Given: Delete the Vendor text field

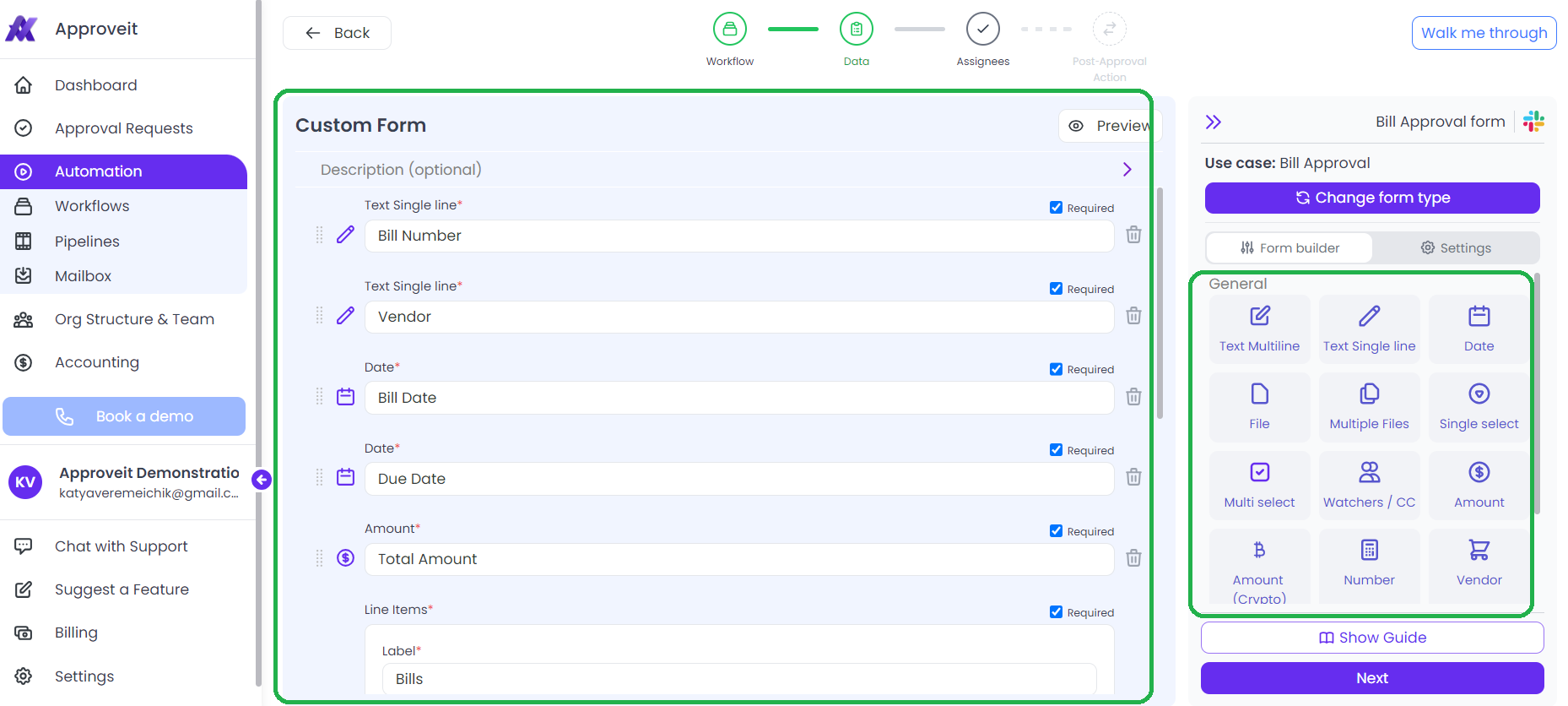Looking at the screenshot, I should (1133, 316).
